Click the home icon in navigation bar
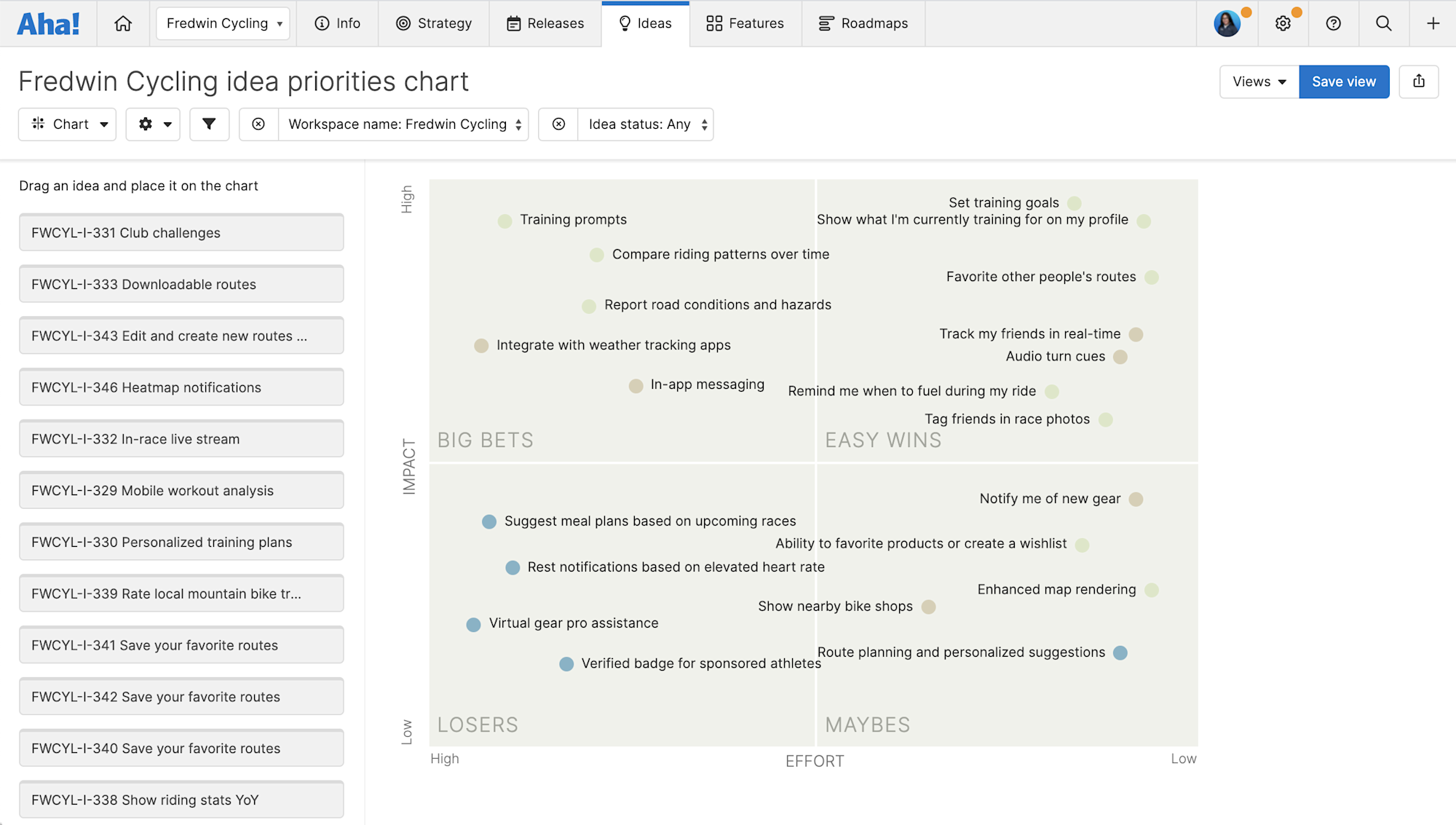The width and height of the screenshot is (1456, 825). pyautogui.click(x=123, y=23)
